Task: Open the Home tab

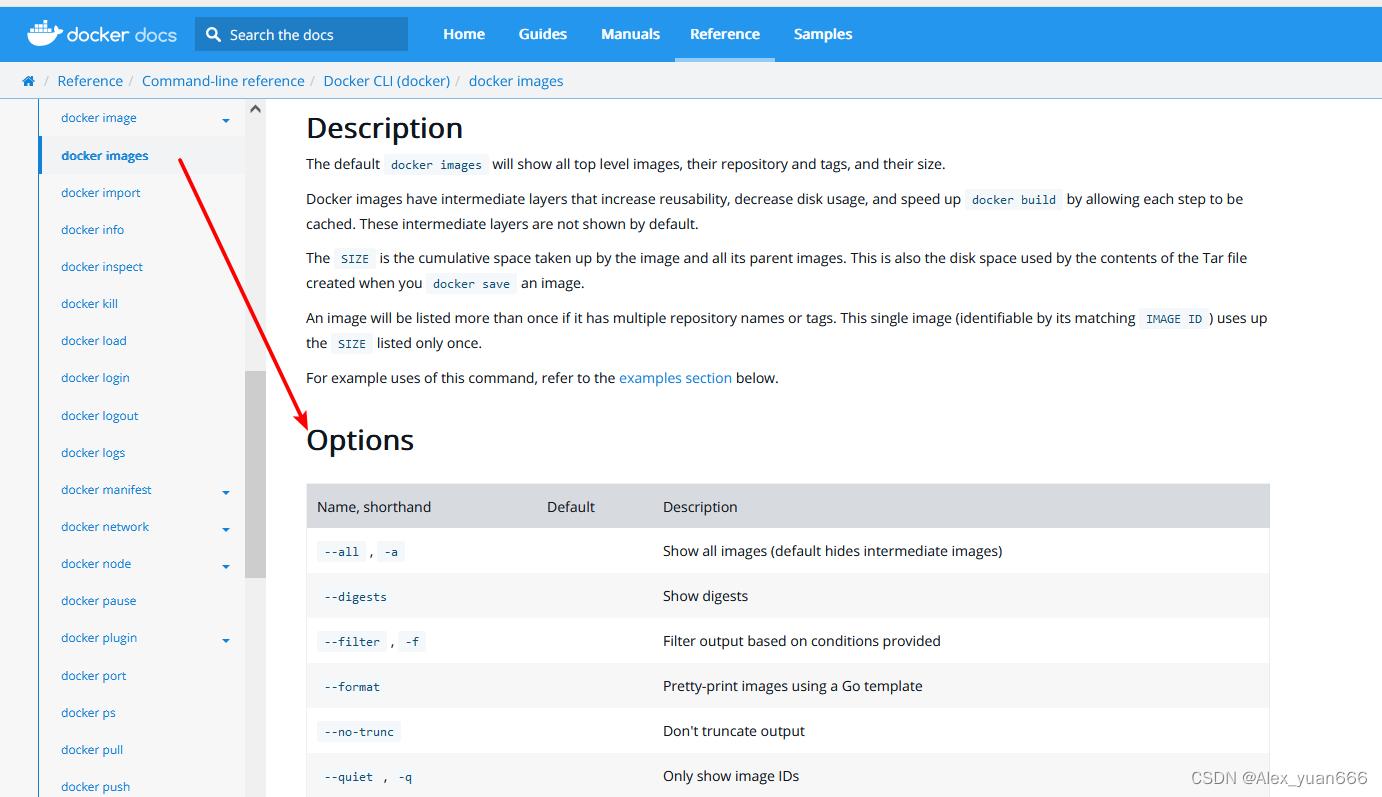Action: 464,34
